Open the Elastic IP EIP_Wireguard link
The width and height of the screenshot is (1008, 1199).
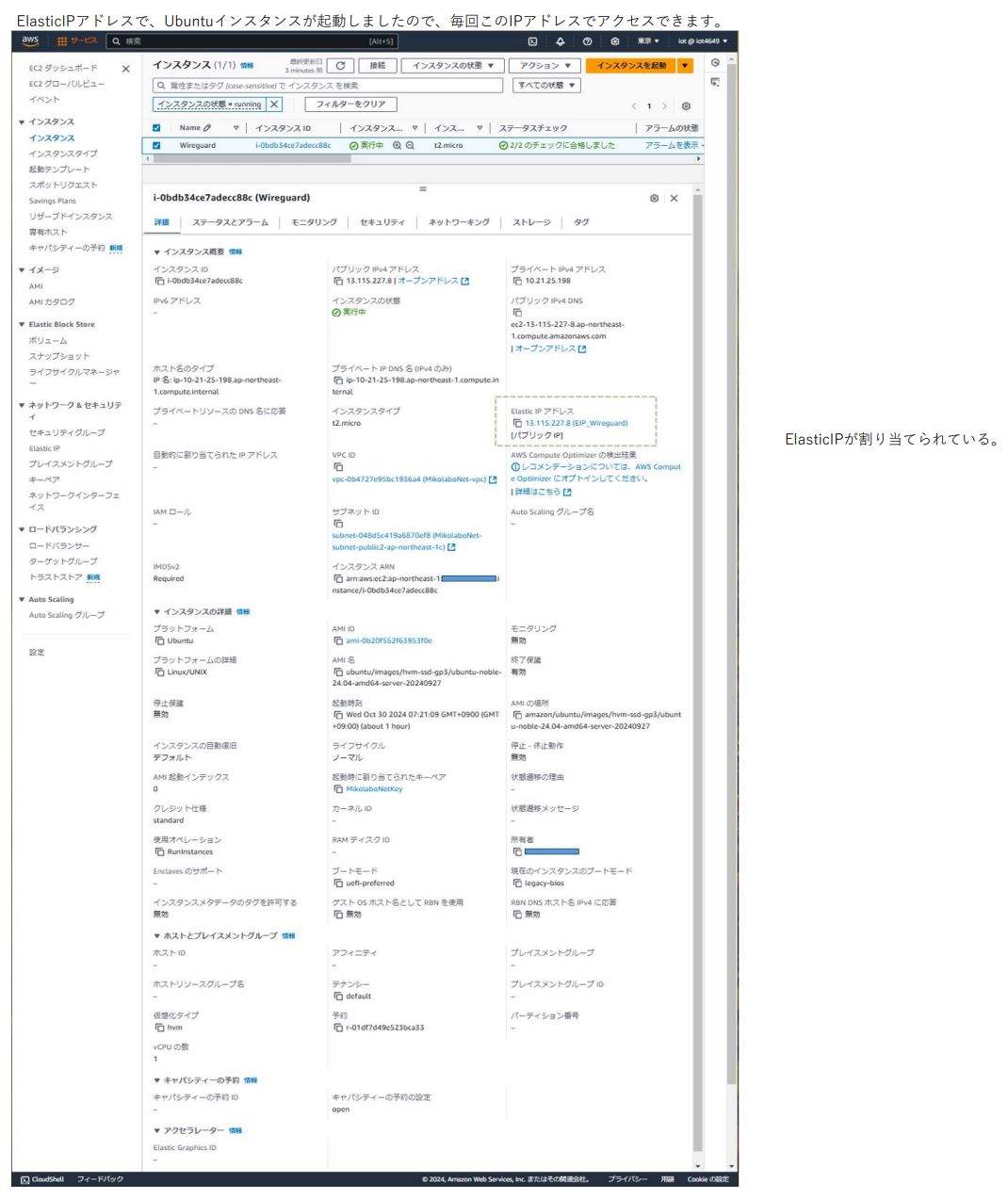coord(577,424)
